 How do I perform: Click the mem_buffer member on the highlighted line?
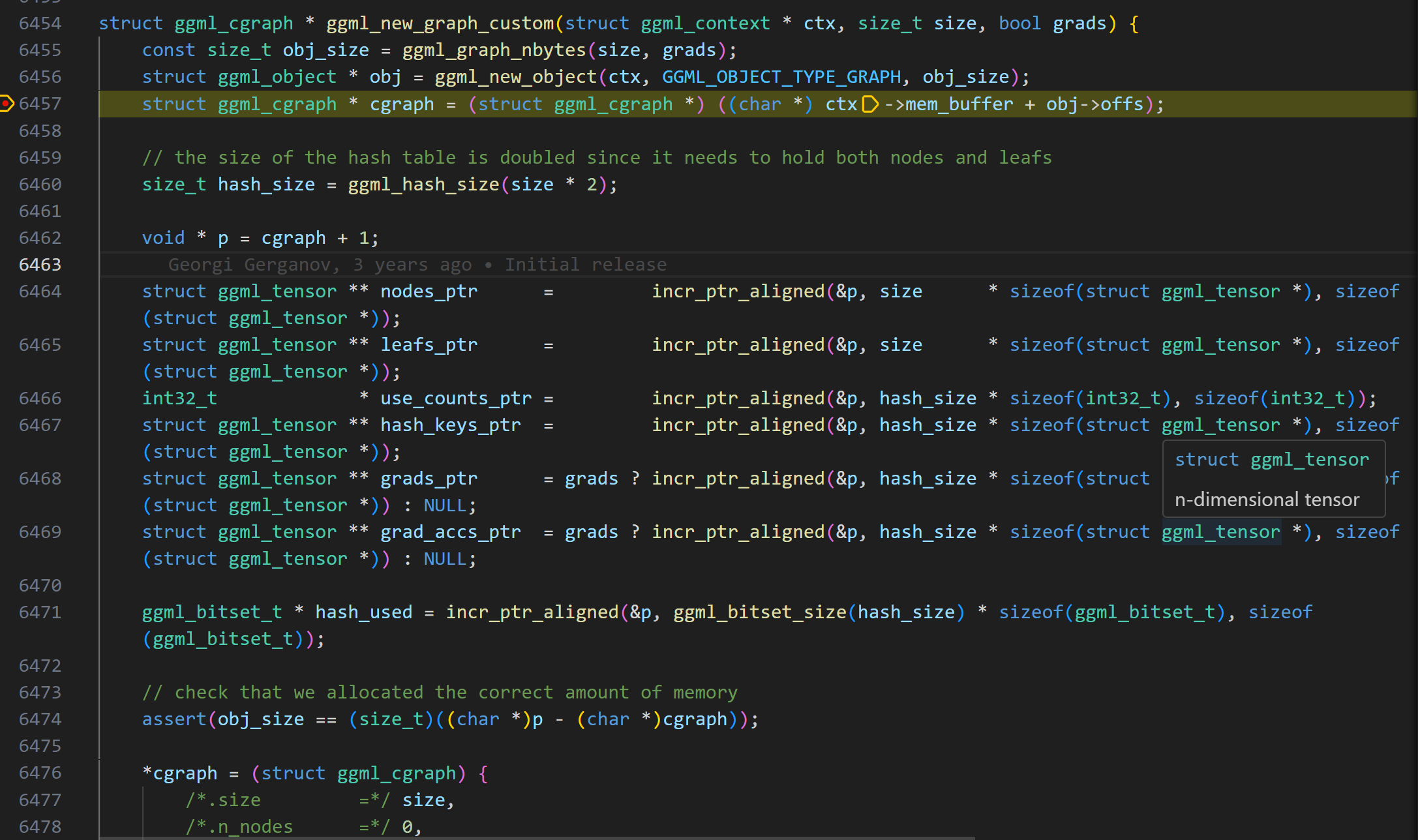click(x=959, y=104)
